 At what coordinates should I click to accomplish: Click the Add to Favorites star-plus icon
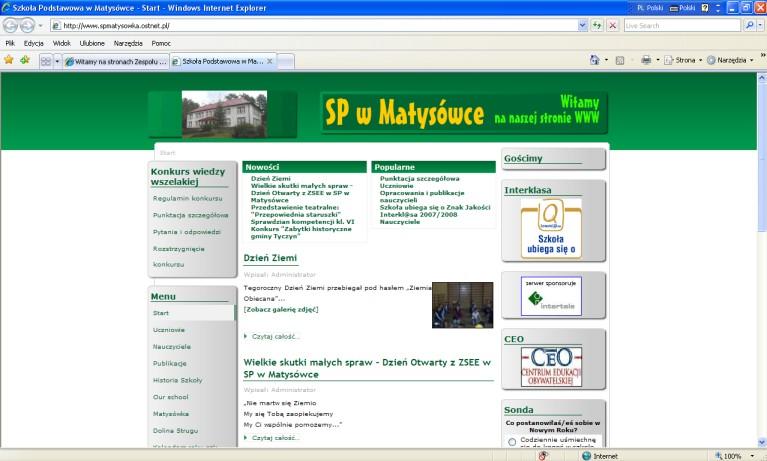click(x=24, y=60)
